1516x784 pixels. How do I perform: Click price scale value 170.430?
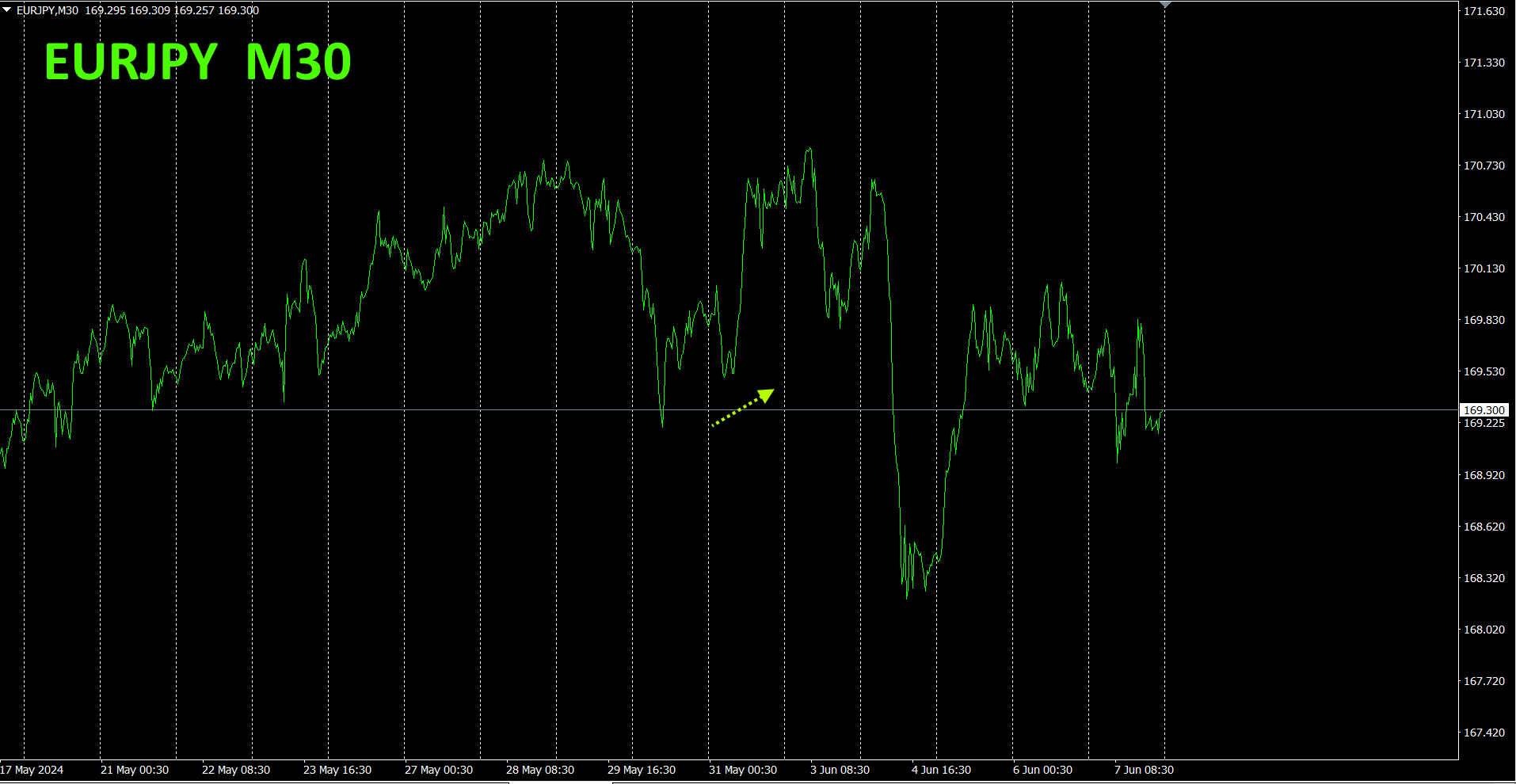pos(1484,217)
